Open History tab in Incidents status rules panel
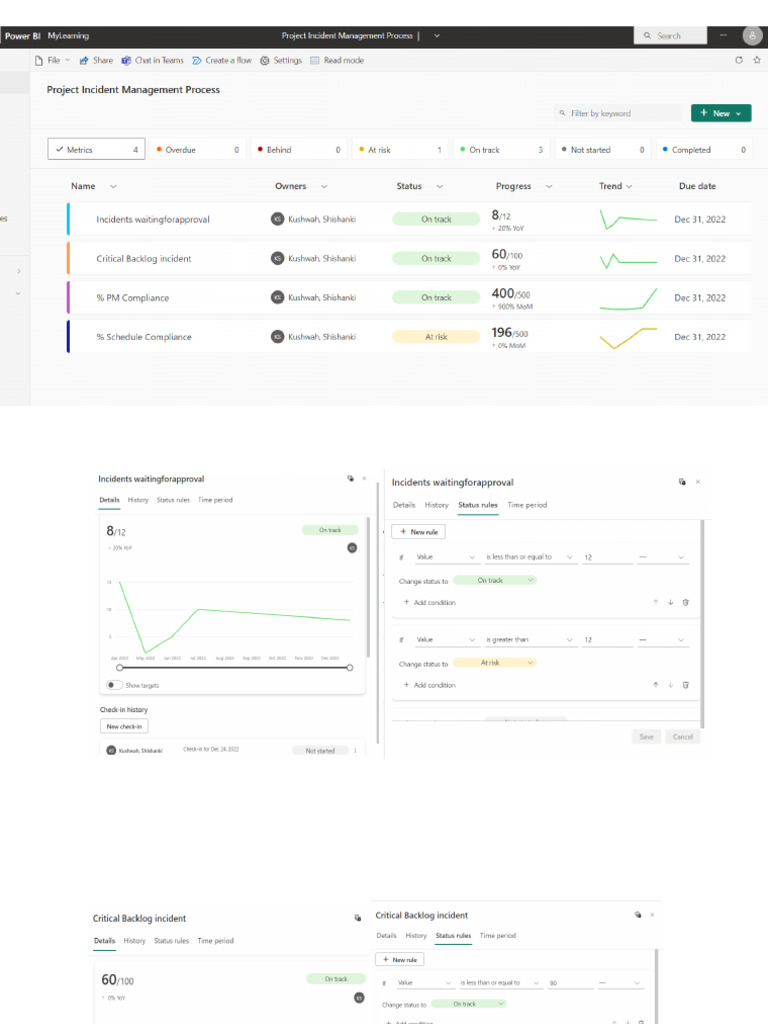This screenshot has height=1024, width=768. pos(436,505)
